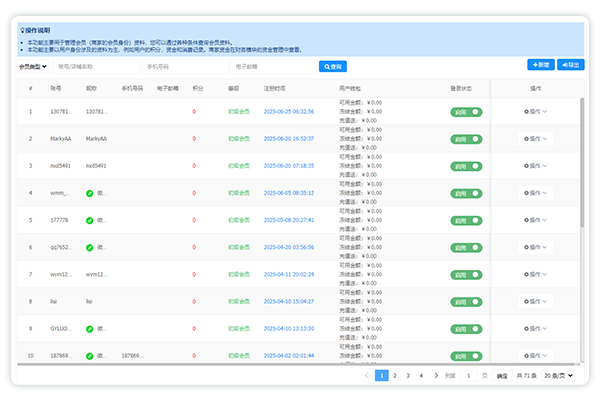The height and width of the screenshot is (400, 600).
Task: Go to page 3 in pagination
Action: (x=408, y=376)
